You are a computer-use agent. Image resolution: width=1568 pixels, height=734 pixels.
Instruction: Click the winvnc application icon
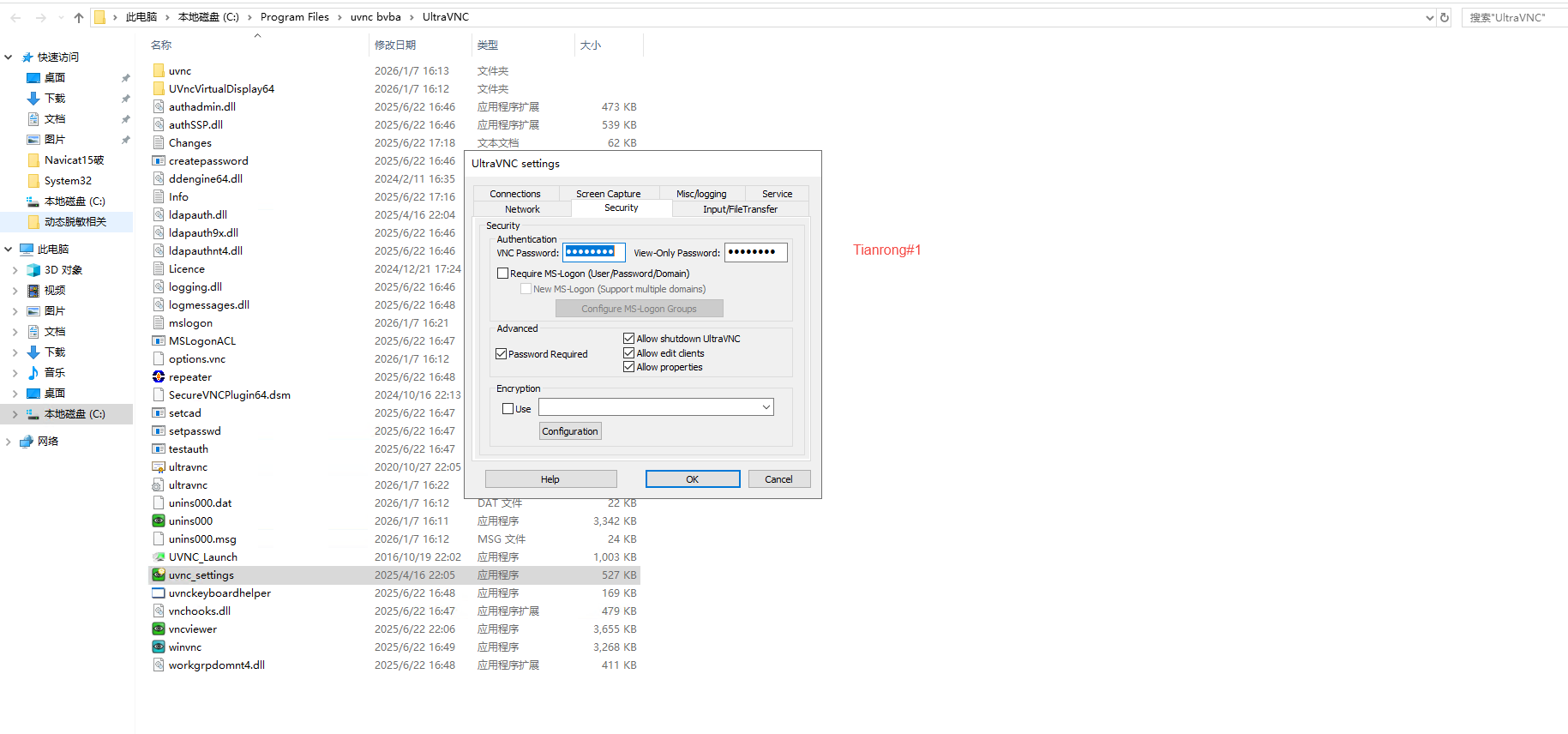point(159,647)
